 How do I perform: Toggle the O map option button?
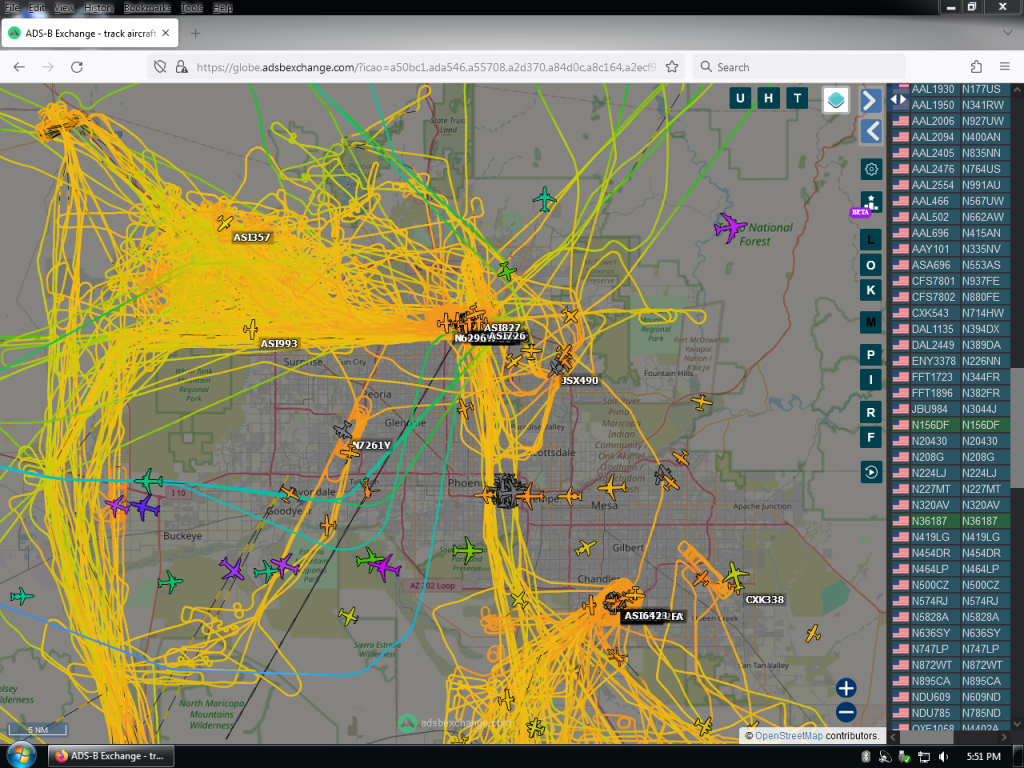(871, 265)
